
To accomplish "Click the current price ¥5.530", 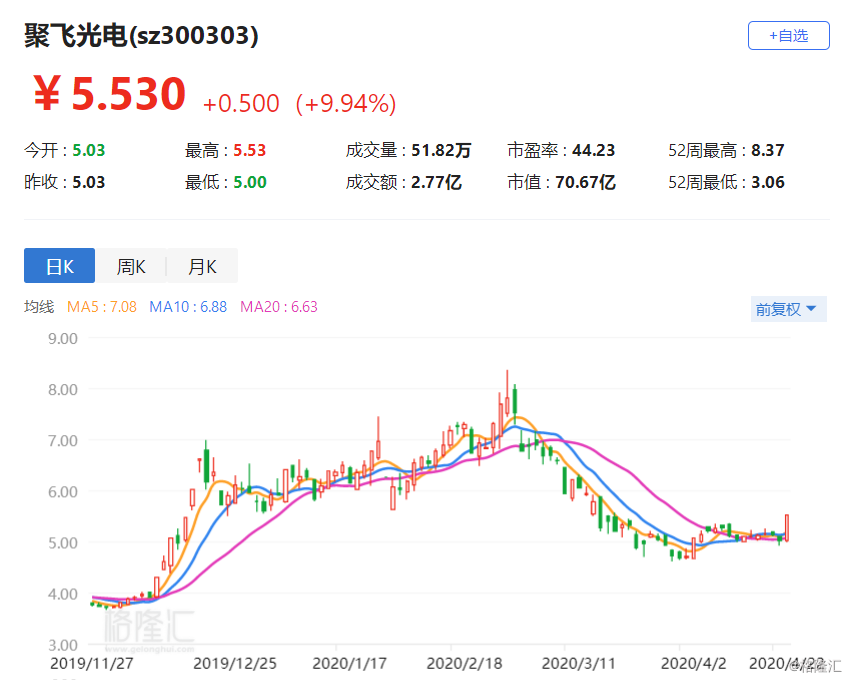I will pos(110,94).
